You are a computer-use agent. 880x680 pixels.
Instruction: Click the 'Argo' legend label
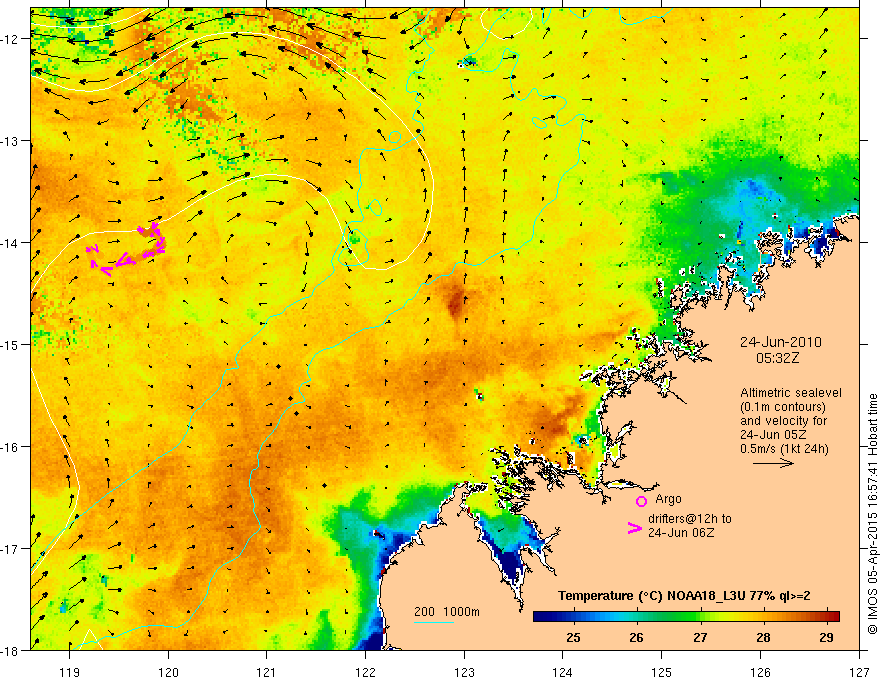coord(668,499)
